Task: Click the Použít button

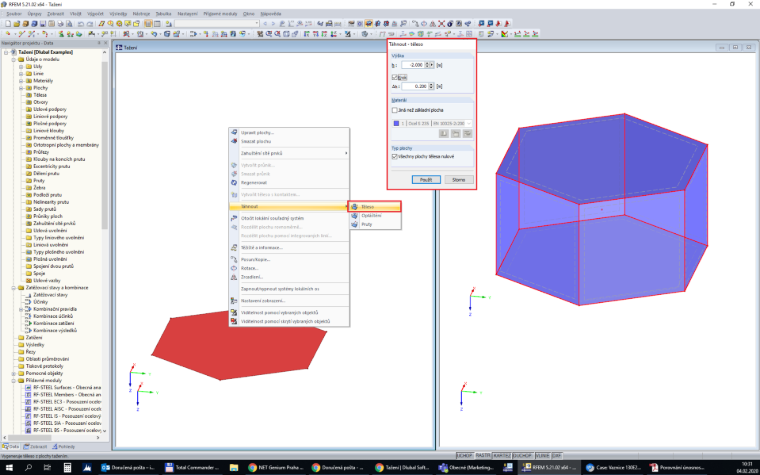Action: [426, 180]
